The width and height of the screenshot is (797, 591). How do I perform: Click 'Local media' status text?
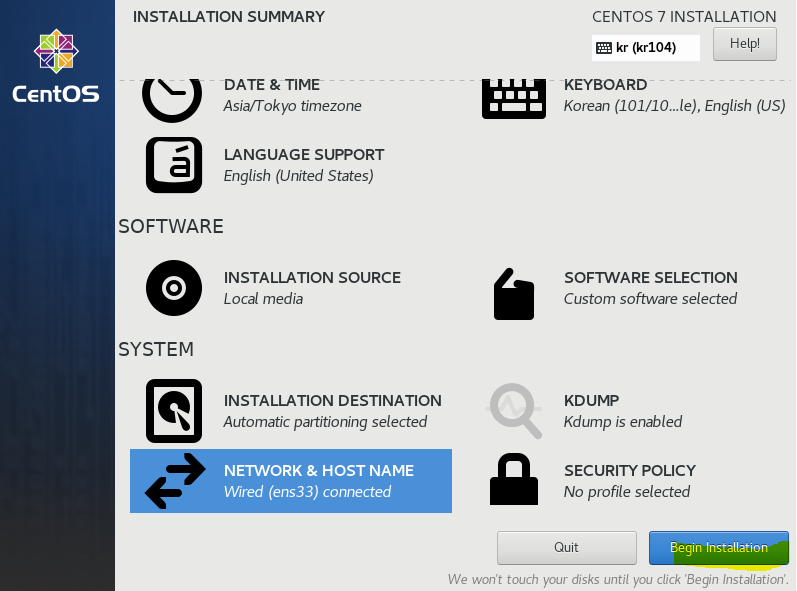(263, 299)
